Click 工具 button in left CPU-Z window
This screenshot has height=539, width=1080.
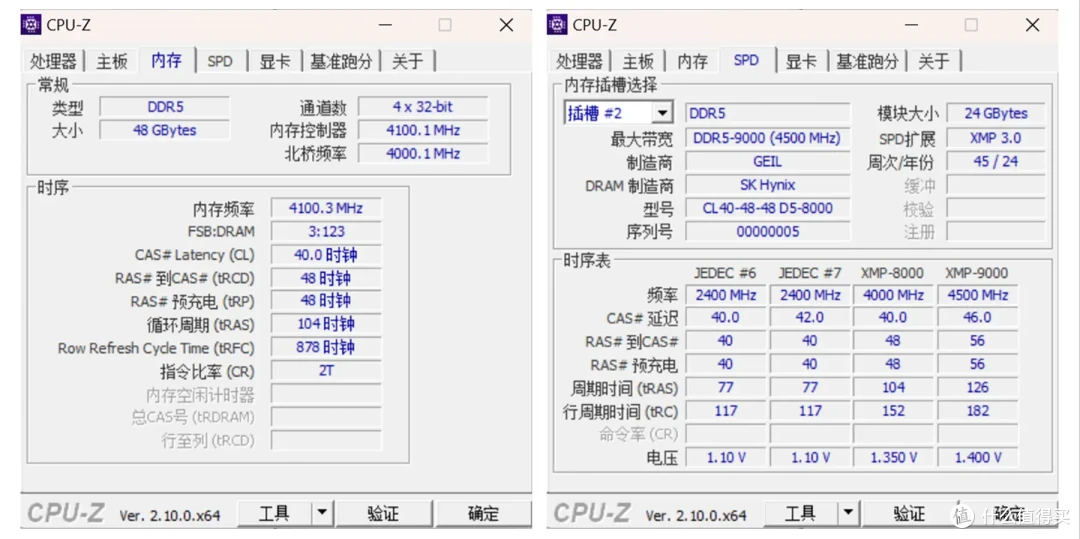(274, 514)
